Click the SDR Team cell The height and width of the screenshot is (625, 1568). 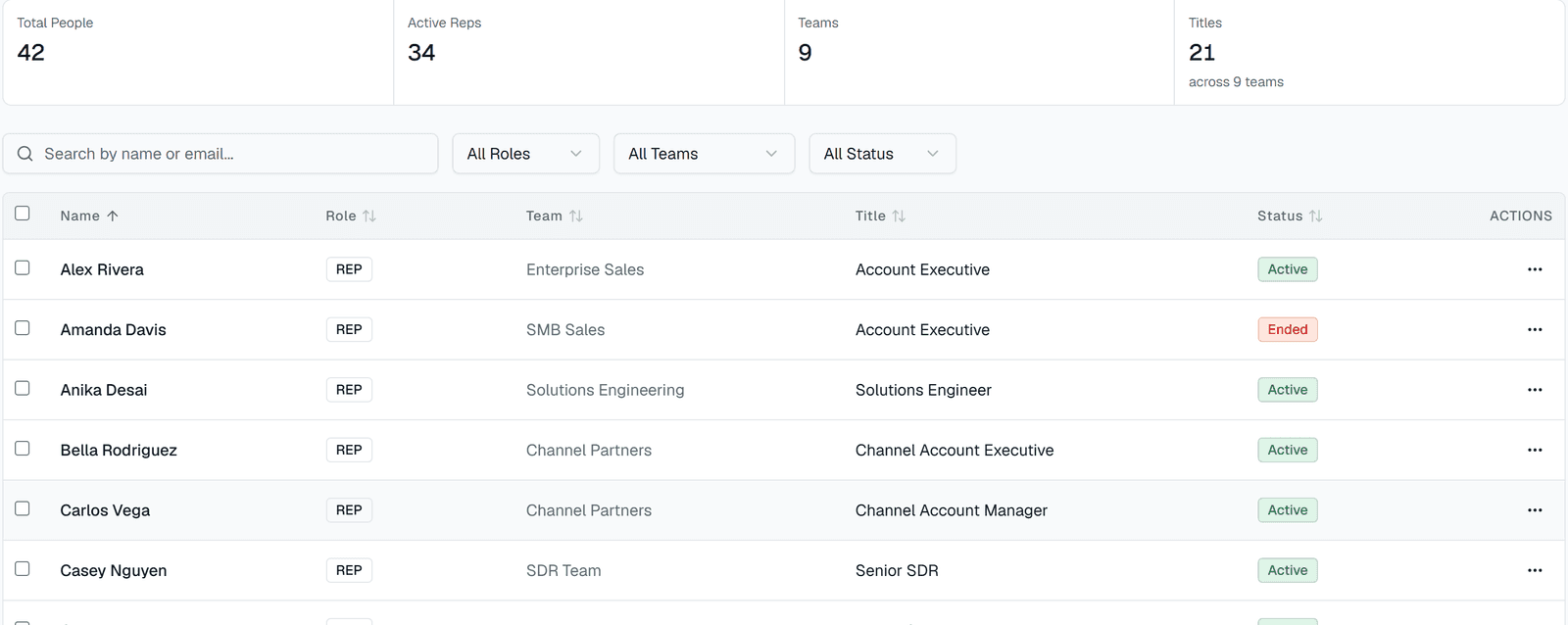pos(563,571)
